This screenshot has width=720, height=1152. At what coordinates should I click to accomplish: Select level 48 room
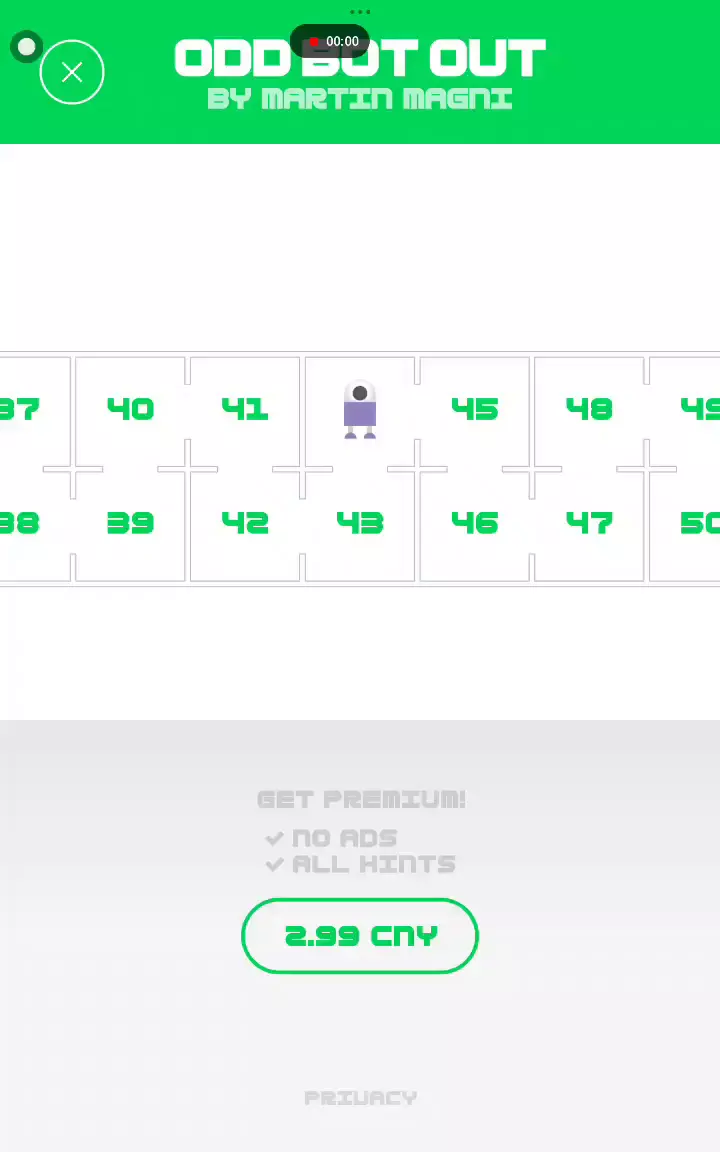pos(589,409)
